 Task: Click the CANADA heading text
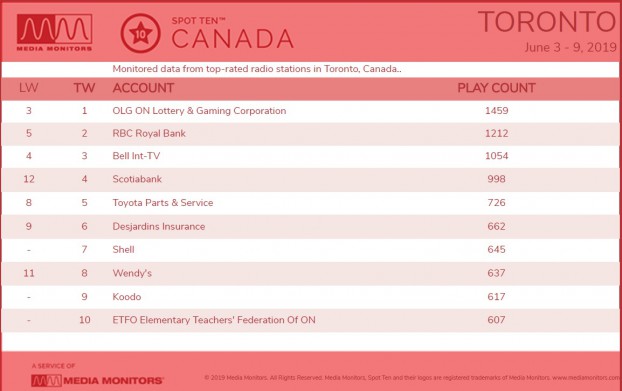coord(232,39)
